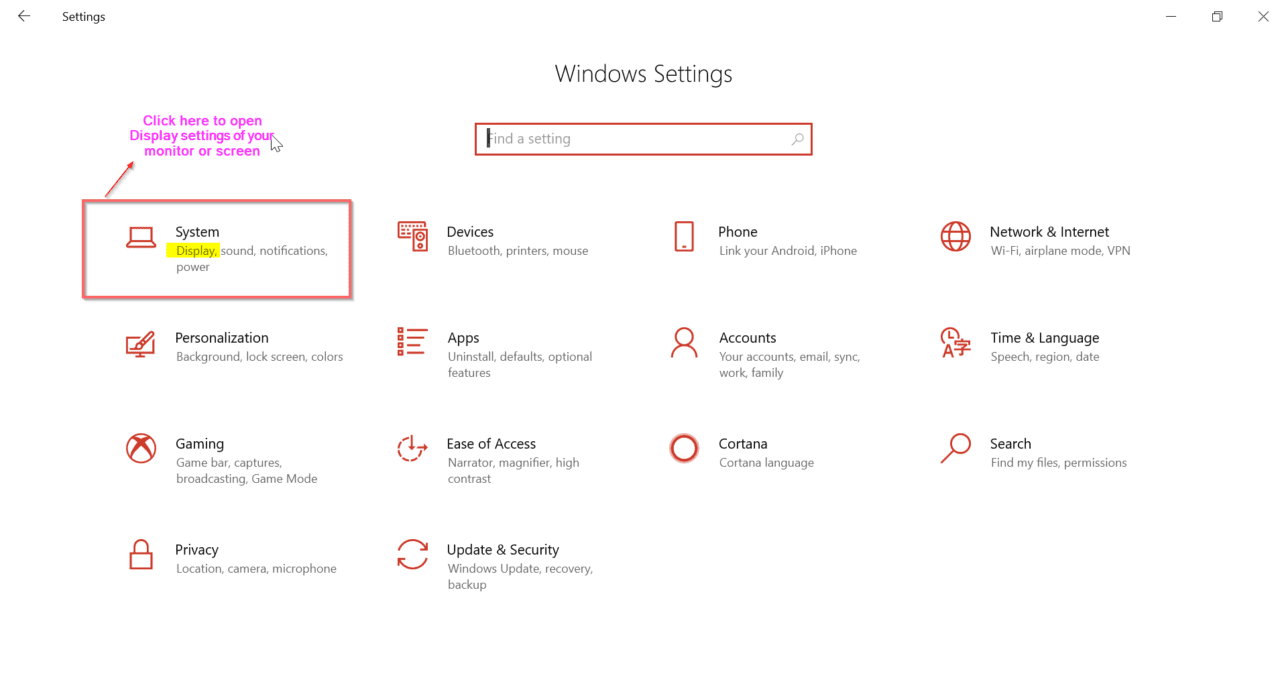Open Cortana via the Cortana circle icon
Image resolution: width=1280 pixels, height=684 pixels.
pos(684,450)
